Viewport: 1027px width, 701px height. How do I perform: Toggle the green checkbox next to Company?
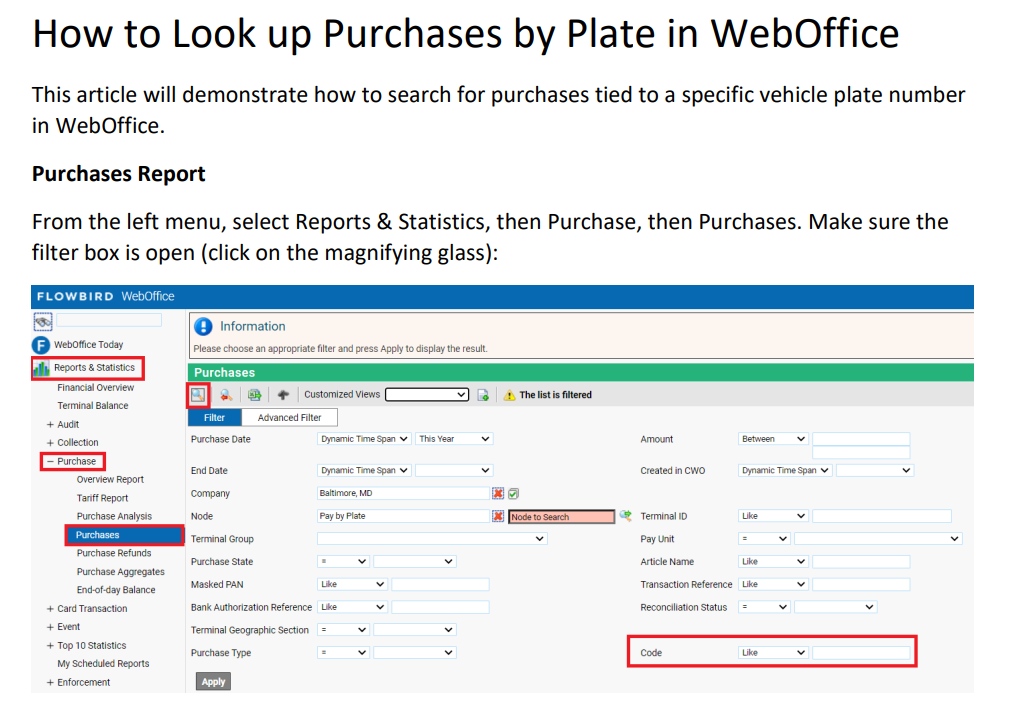coord(514,493)
